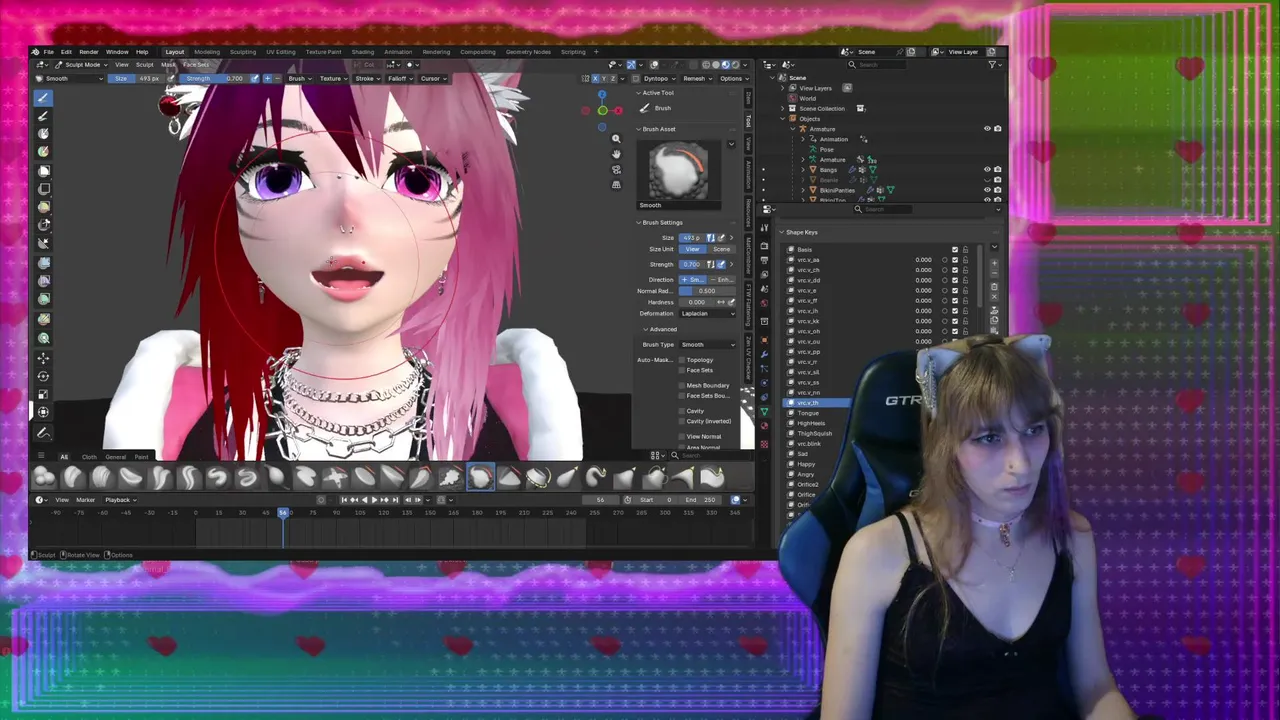1280x720 pixels.
Task: Select rendered viewport shading sphere icon
Action: (x=734, y=65)
